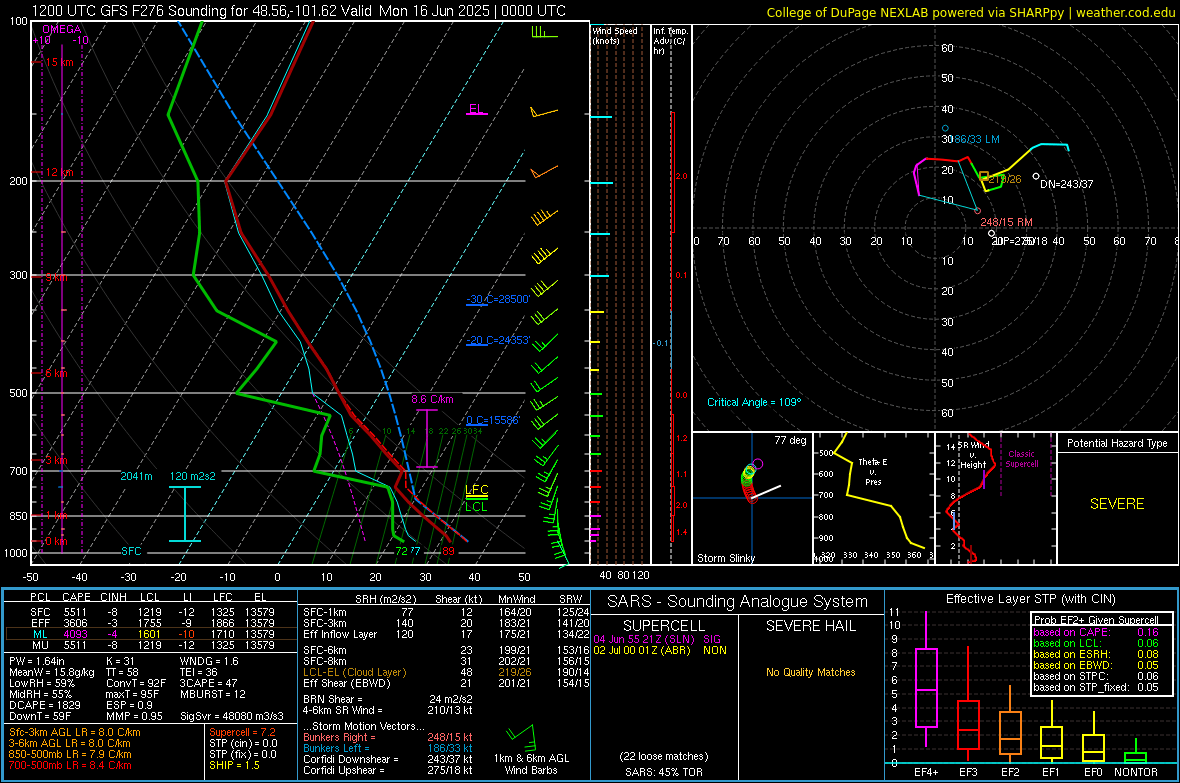1180x783 pixels.
Task: Click the -30 C=28500' height label
Action: coord(498,299)
